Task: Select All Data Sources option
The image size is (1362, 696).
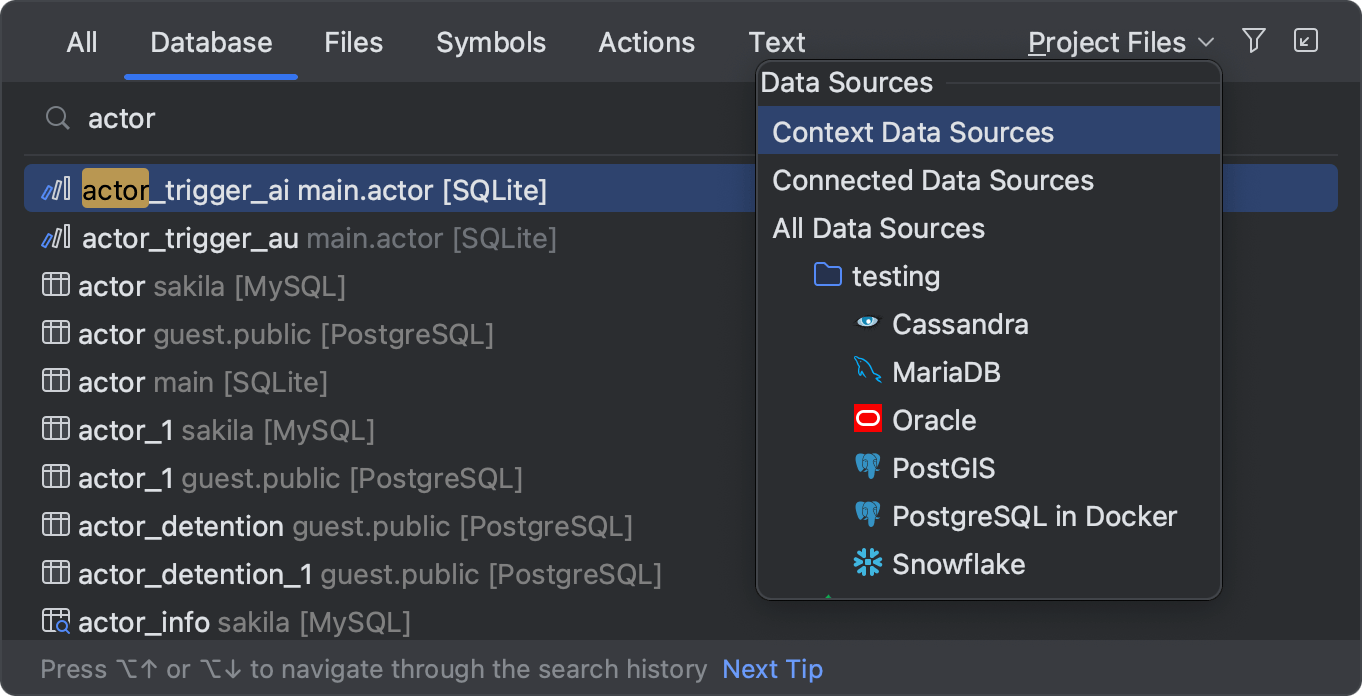Action: (878, 228)
